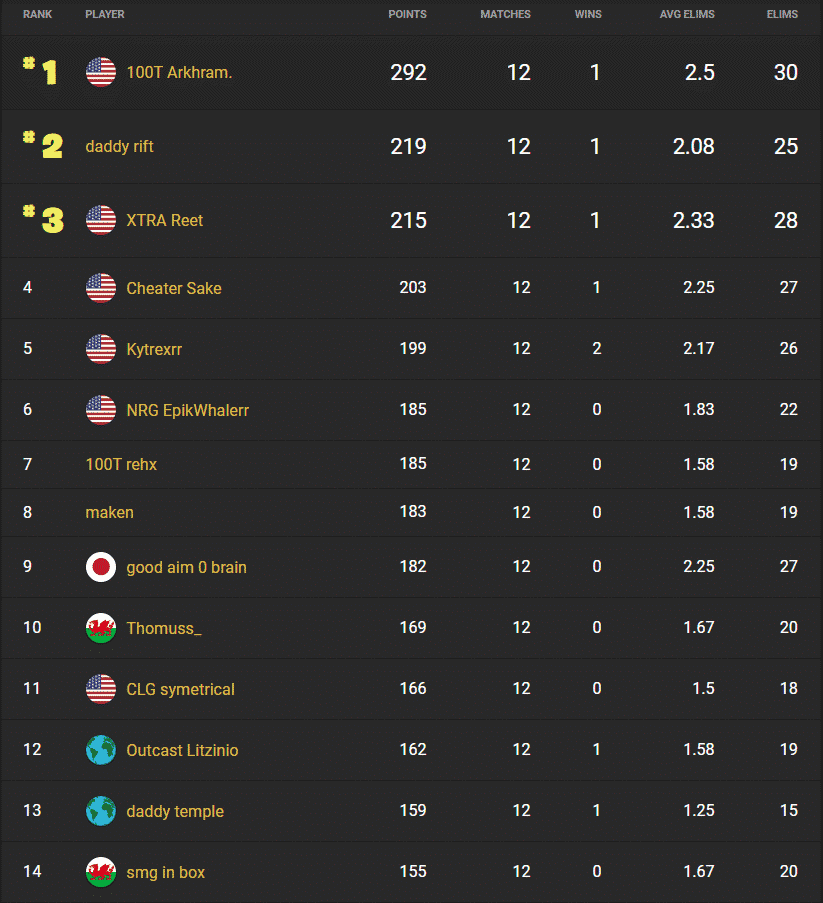Select the Welsh flag beside smg in box
Image resolution: width=823 pixels, height=903 pixels.
point(101,872)
